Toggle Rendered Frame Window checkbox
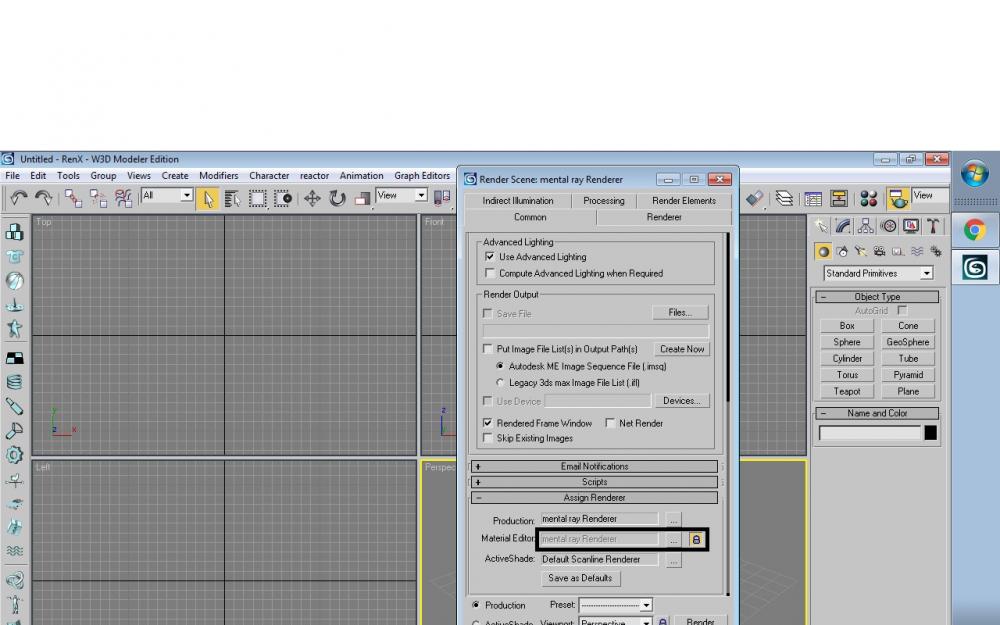 pos(487,423)
